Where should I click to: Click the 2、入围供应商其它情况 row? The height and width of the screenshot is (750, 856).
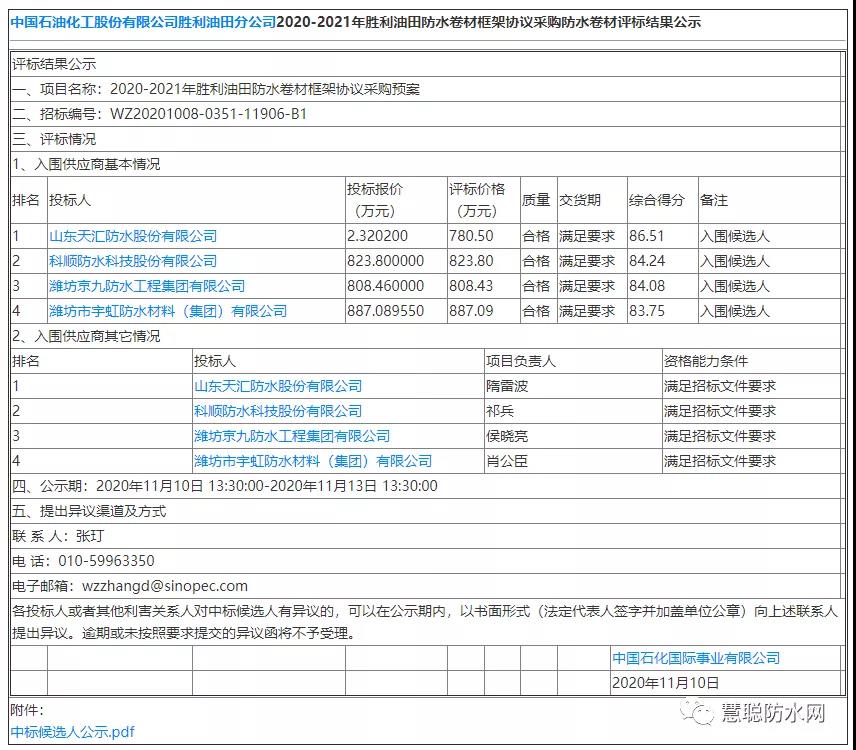[427, 336]
